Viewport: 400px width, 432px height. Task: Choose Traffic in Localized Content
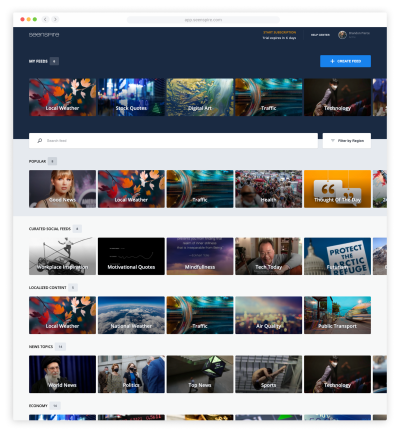(x=200, y=315)
